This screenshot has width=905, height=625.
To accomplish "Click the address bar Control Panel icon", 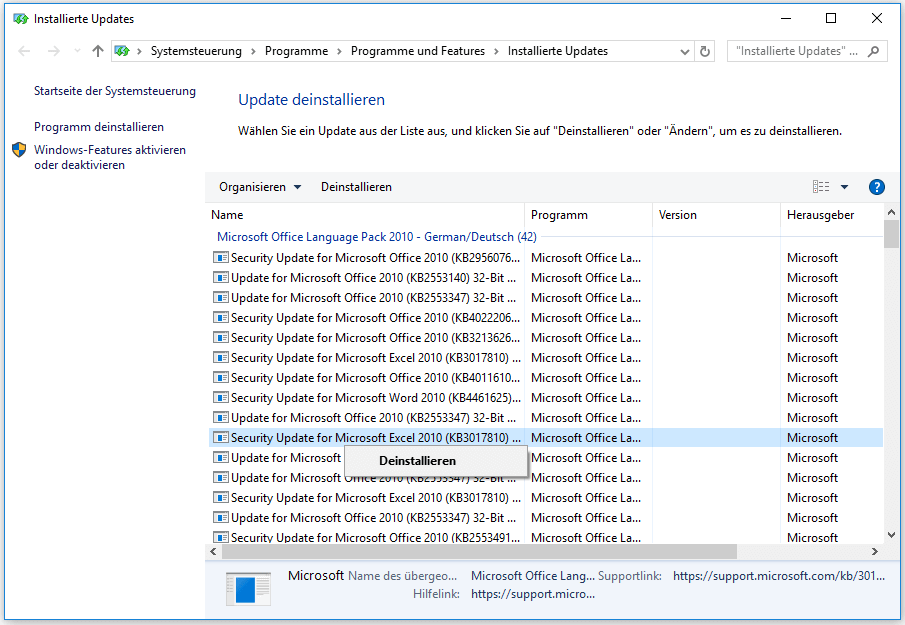I will [x=122, y=51].
